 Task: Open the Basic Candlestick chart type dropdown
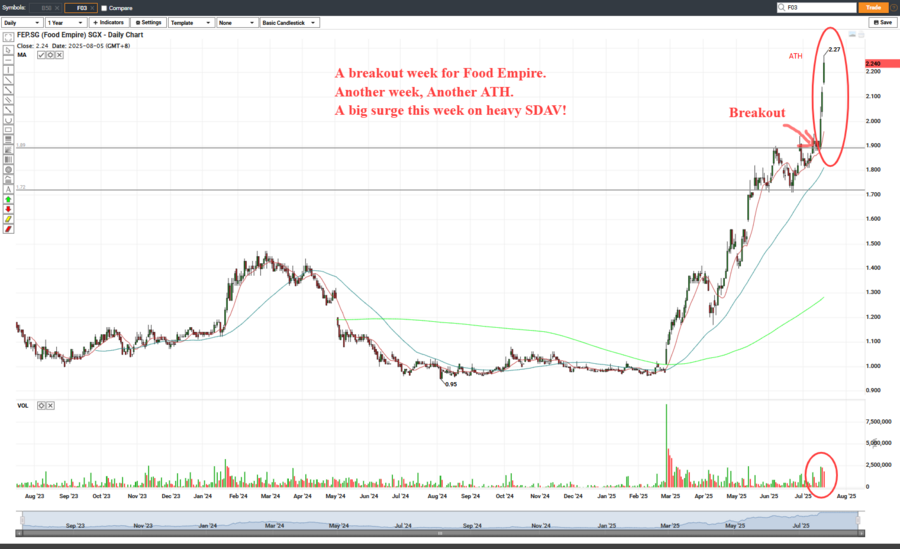290,23
